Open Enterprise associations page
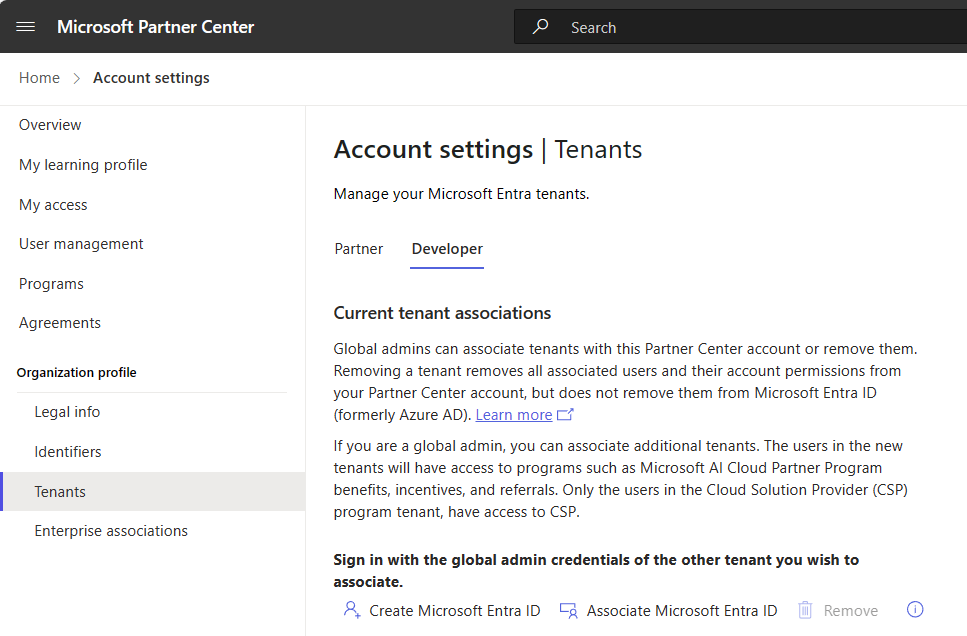The image size is (967, 636). pyautogui.click(x=110, y=530)
